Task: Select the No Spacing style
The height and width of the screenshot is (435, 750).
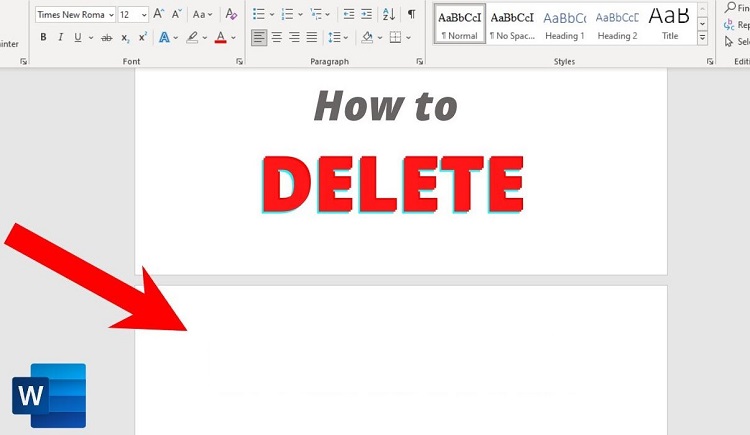Action: pyautogui.click(x=512, y=24)
